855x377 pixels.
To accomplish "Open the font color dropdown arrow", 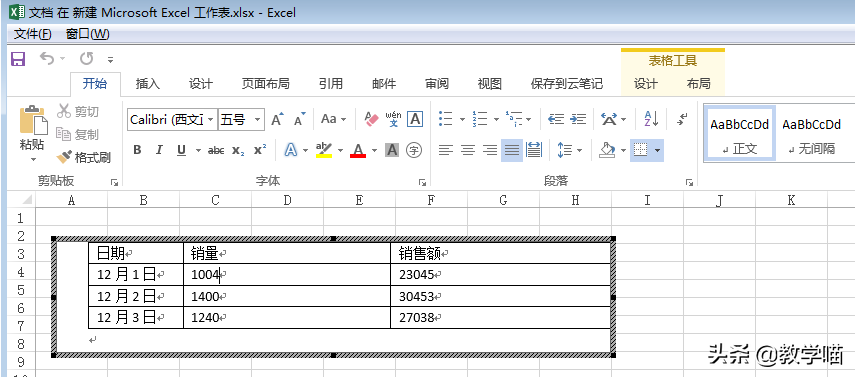I will 374,150.
